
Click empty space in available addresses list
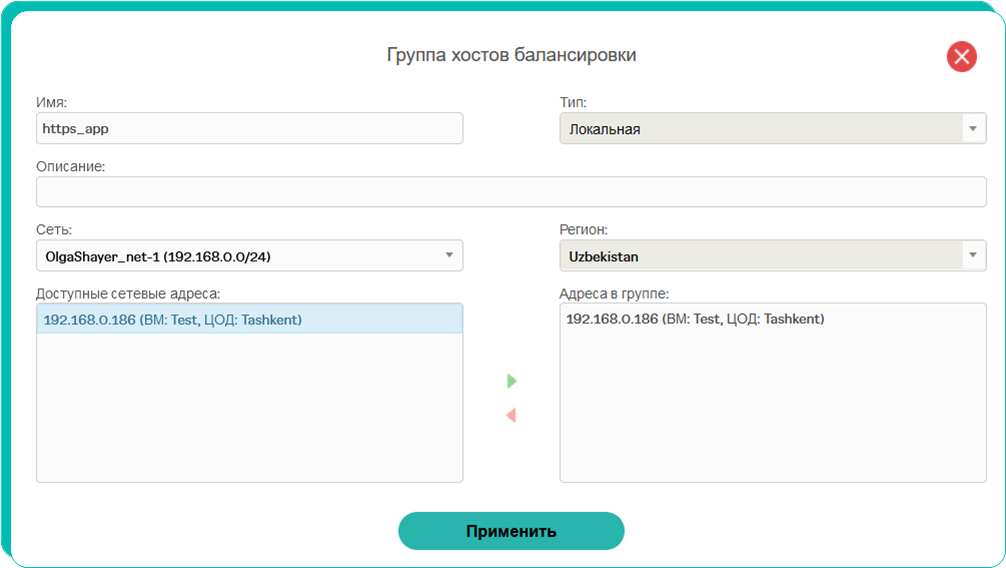pos(250,408)
